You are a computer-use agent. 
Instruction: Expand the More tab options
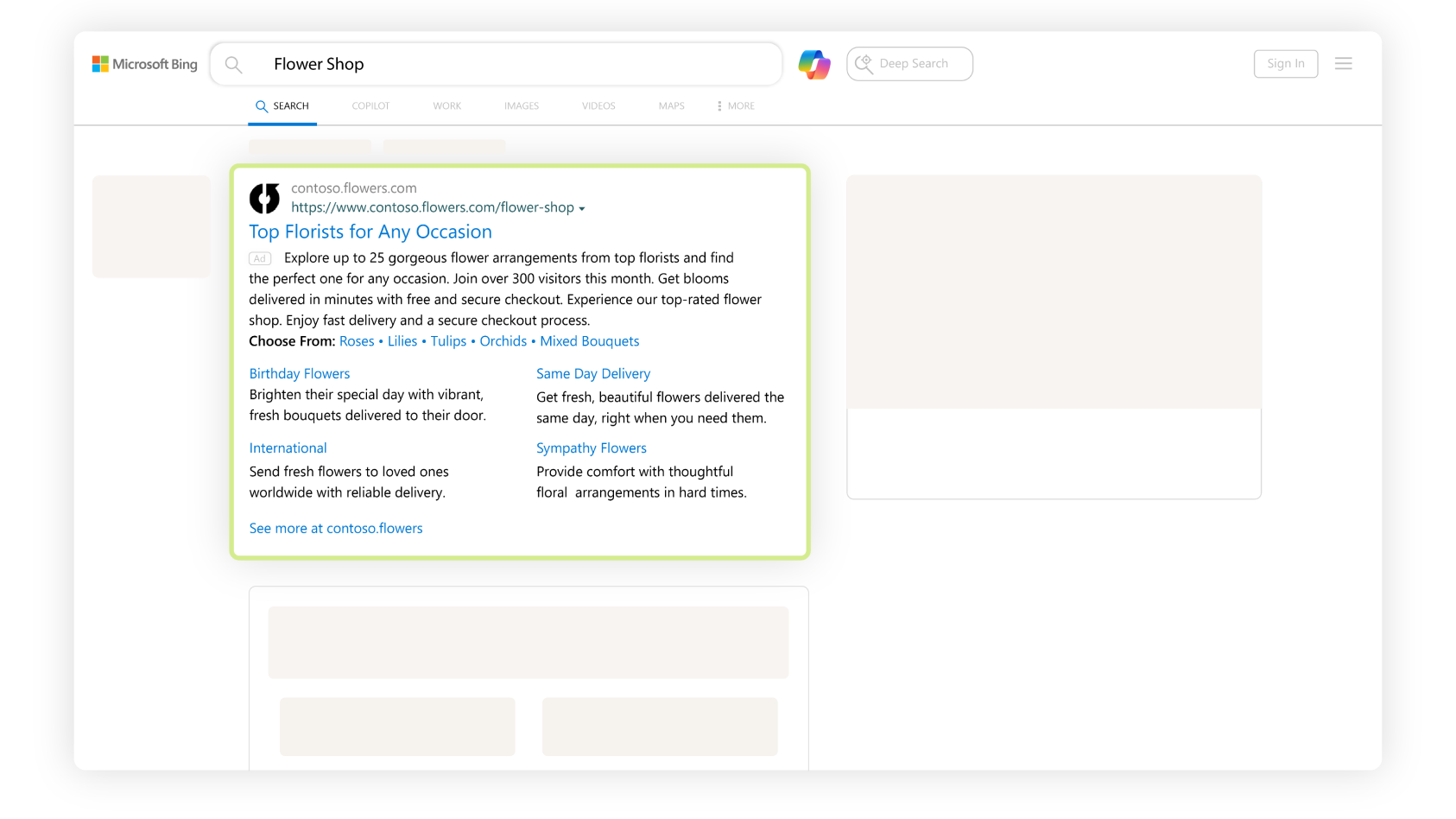736,106
